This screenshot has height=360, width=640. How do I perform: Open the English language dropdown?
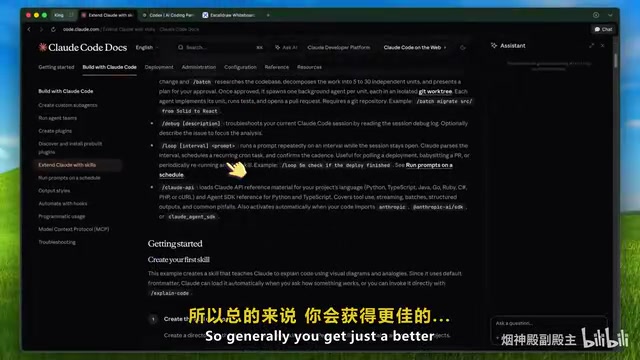click(147, 47)
